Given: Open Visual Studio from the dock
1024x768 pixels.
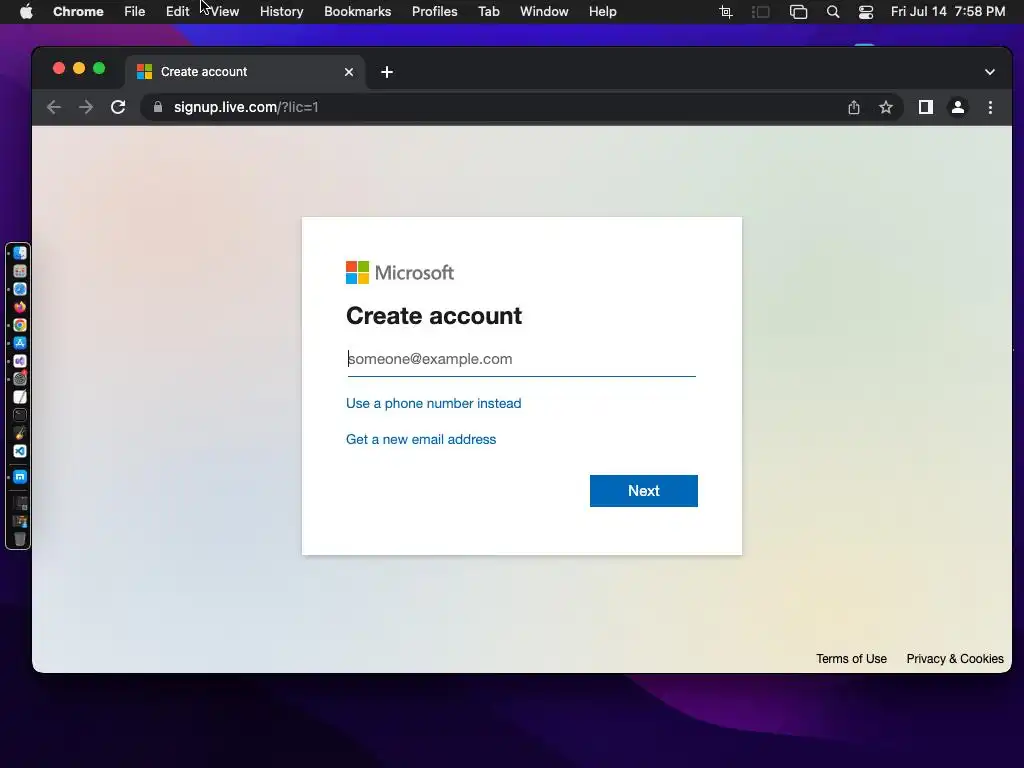Looking at the screenshot, I should [20, 361].
